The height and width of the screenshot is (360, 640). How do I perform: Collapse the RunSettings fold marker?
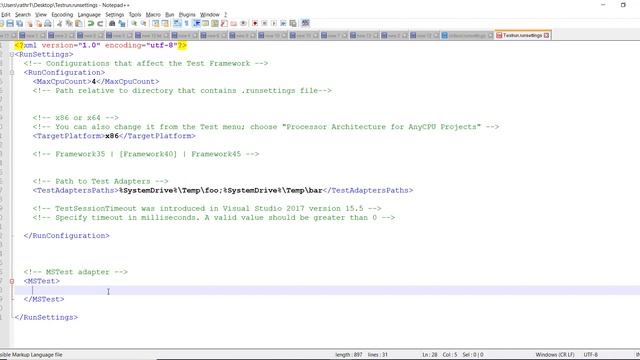click(12, 54)
